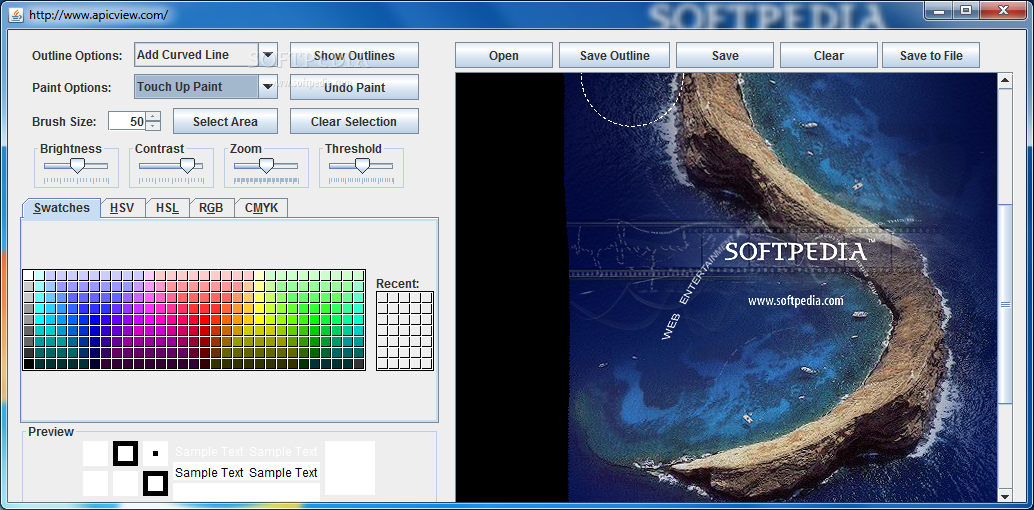This screenshot has height=510, width=1034.
Task: Click the Brush Size value field
Action: tap(127, 121)
